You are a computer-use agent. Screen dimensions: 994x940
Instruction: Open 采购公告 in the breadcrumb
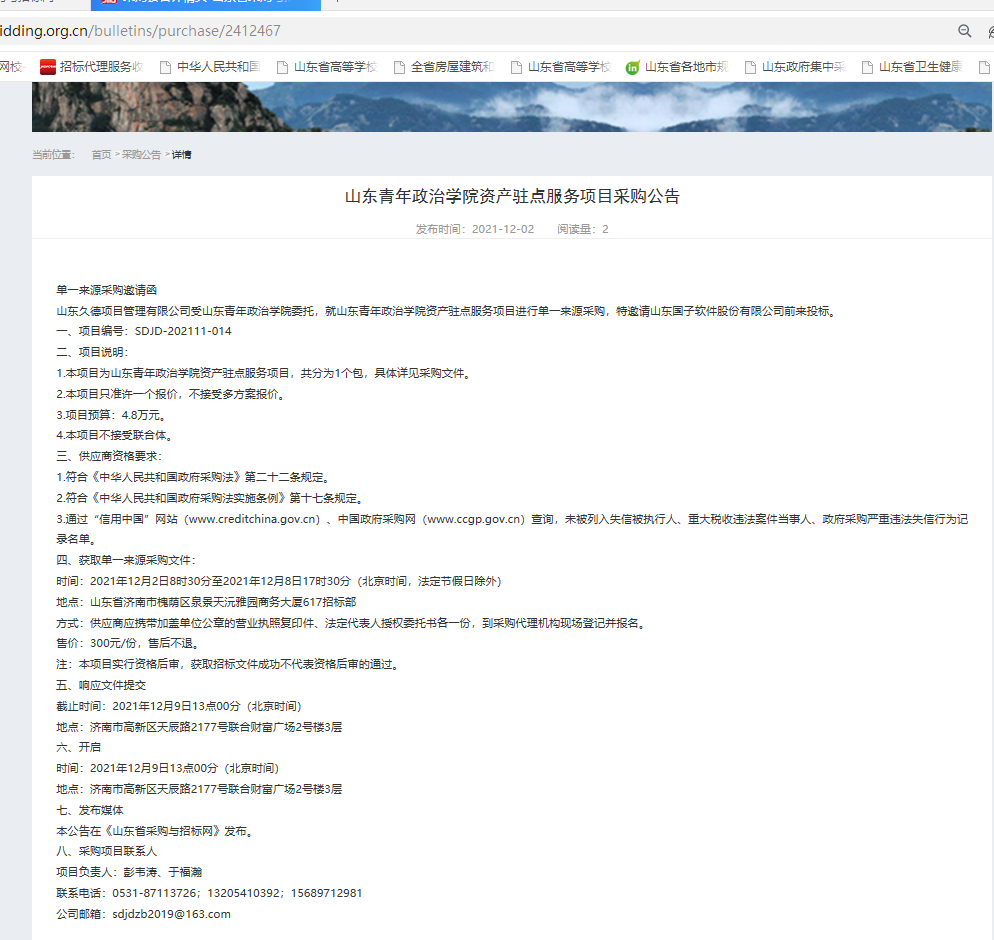[141, 155]
